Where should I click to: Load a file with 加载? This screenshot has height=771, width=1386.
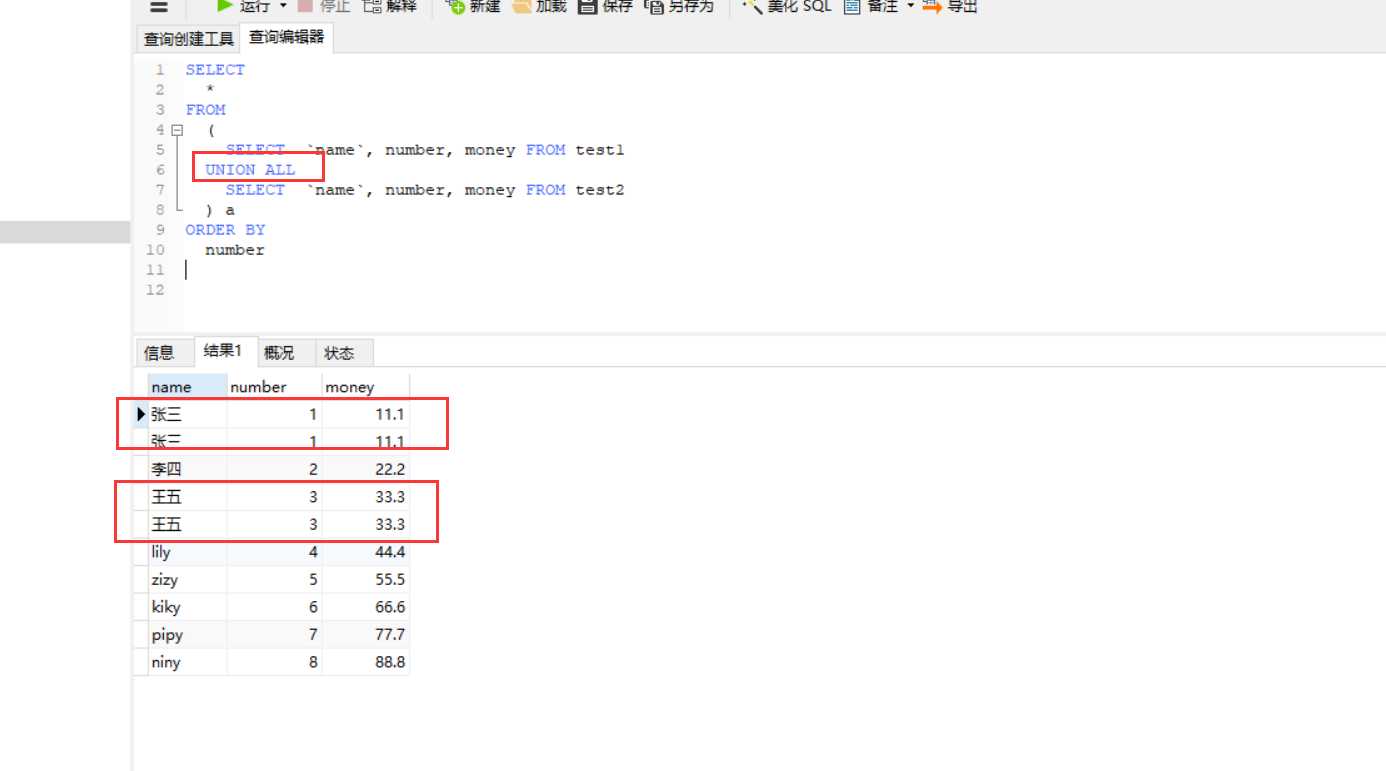coord(539,6)
